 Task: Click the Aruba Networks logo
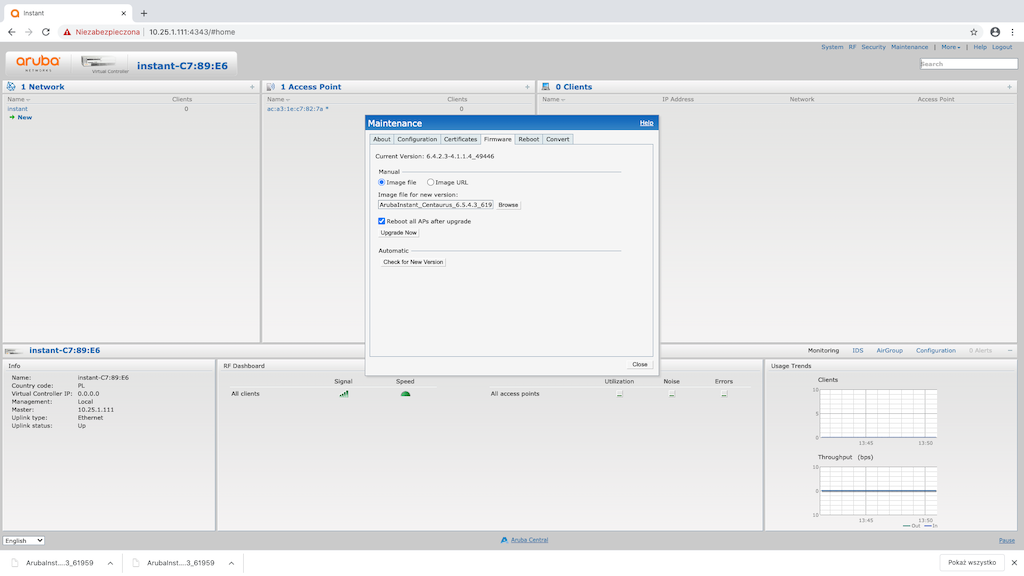point(38,63)
